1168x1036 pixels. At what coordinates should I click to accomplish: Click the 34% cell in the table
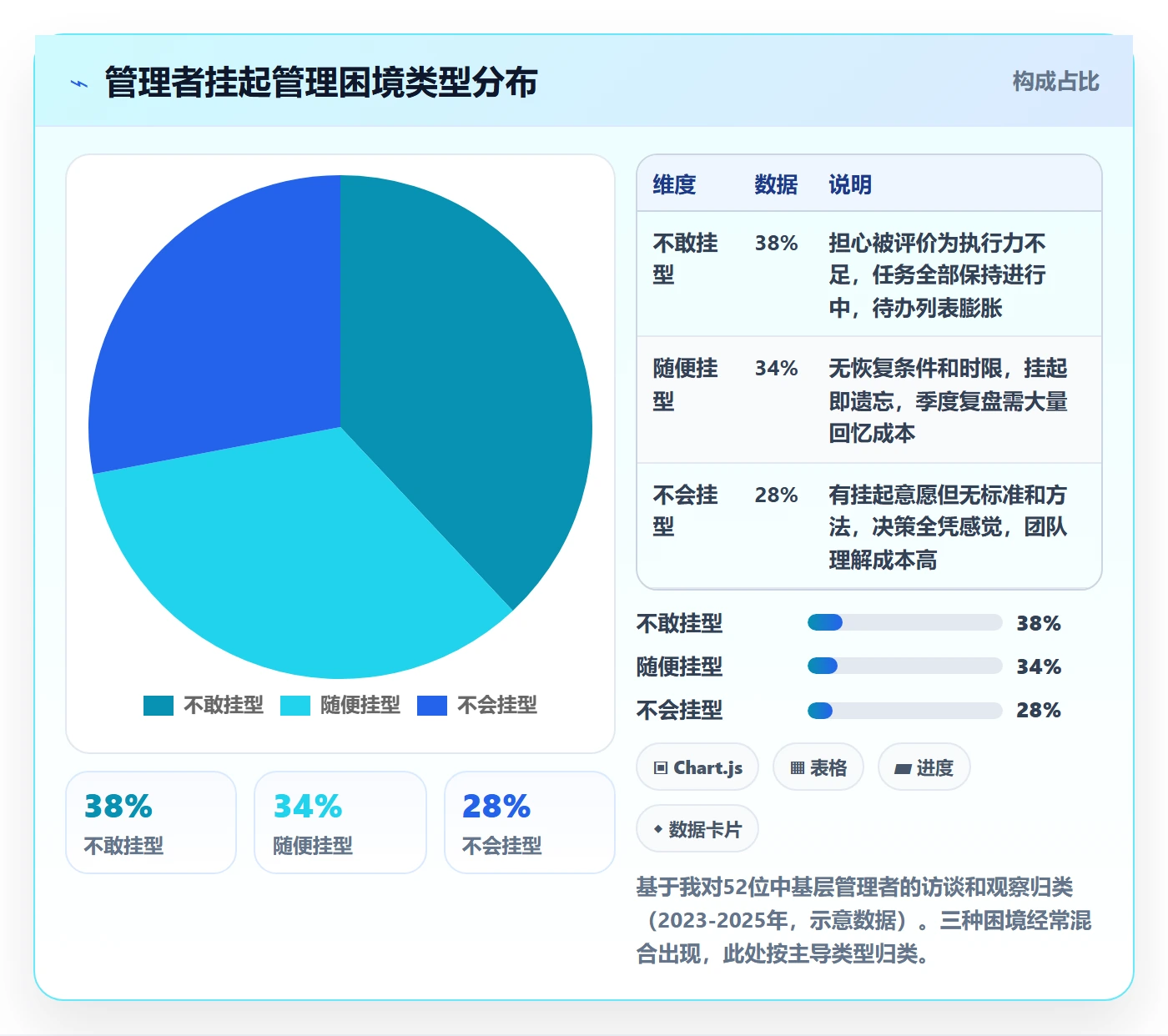pos(776,368)
